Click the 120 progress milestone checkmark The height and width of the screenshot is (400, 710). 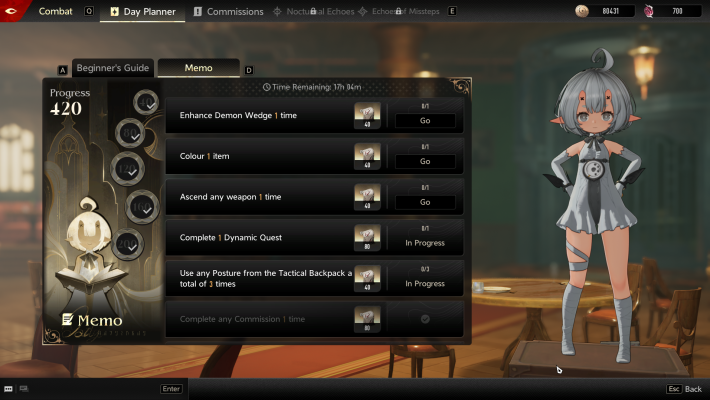coord(128,169)
